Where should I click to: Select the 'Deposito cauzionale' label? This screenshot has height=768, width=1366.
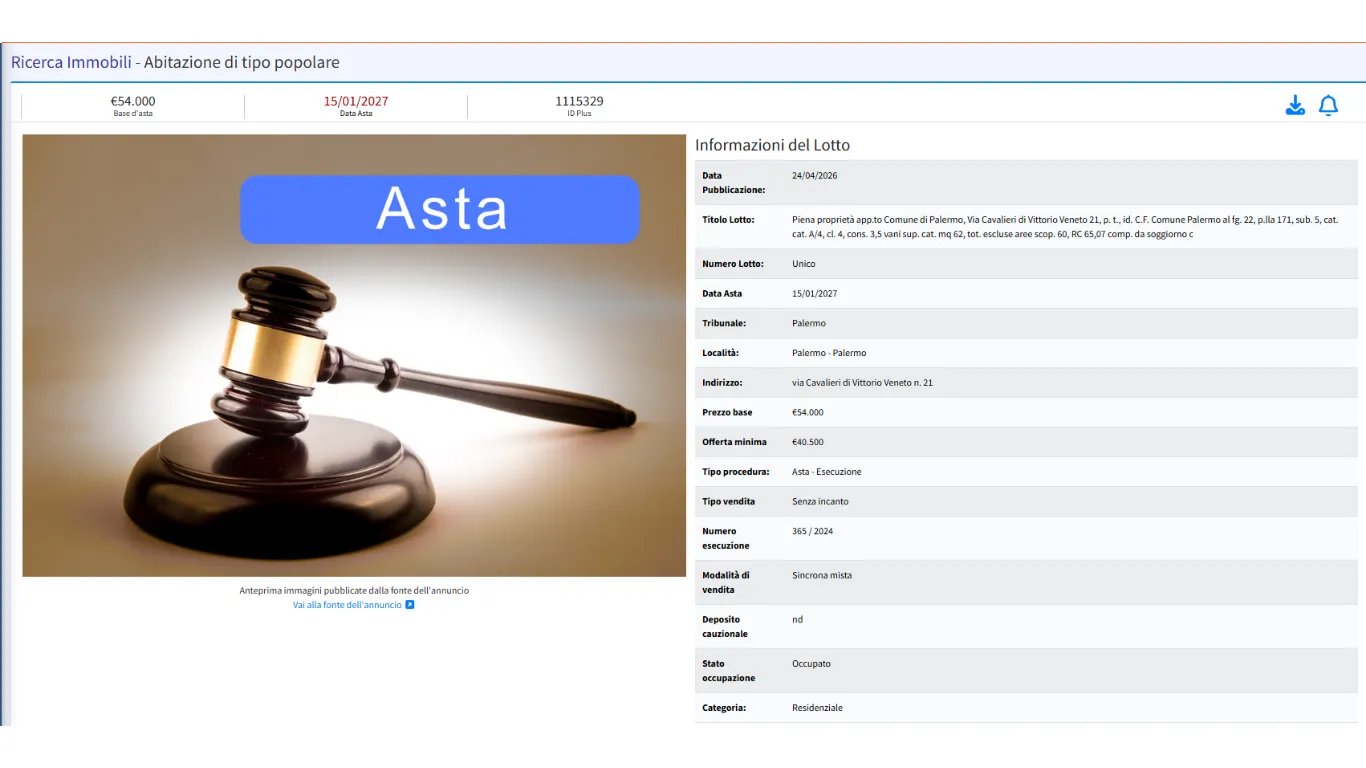tap(725, 627)
